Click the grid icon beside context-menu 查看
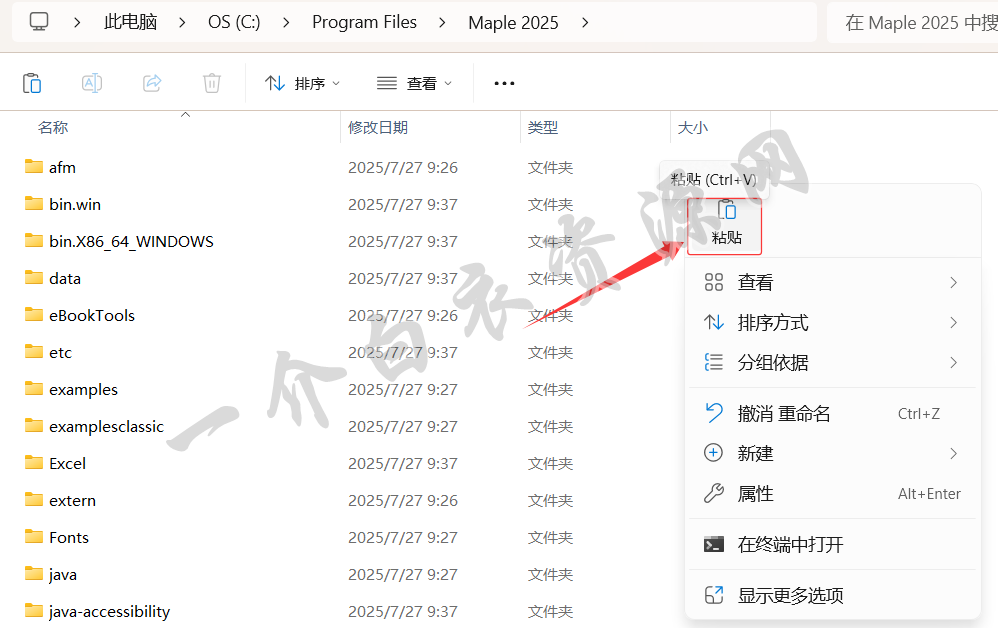The width and height of the screenshot is (998, 628). (713, 283)
